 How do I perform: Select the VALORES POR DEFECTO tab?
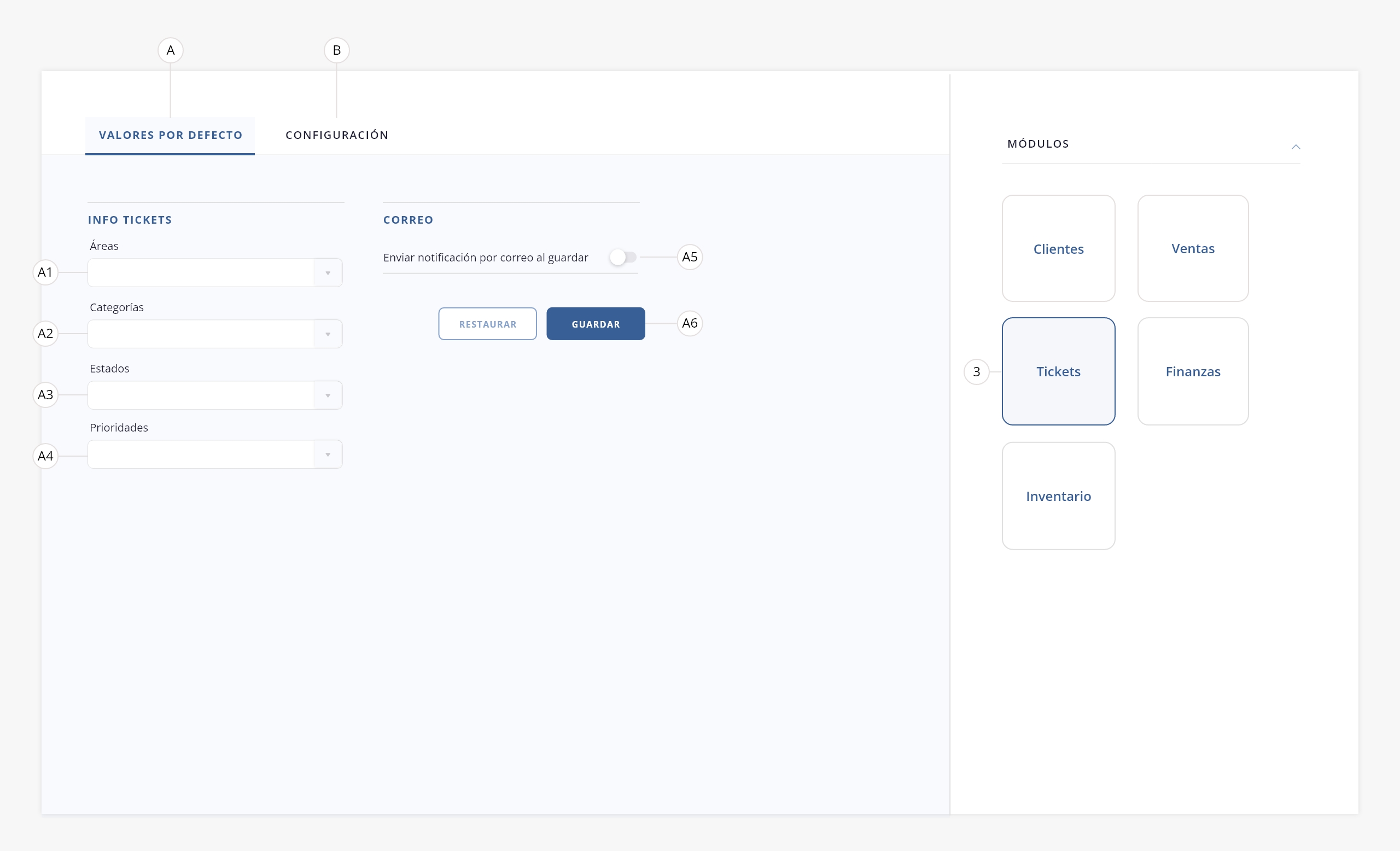(171, 135)
